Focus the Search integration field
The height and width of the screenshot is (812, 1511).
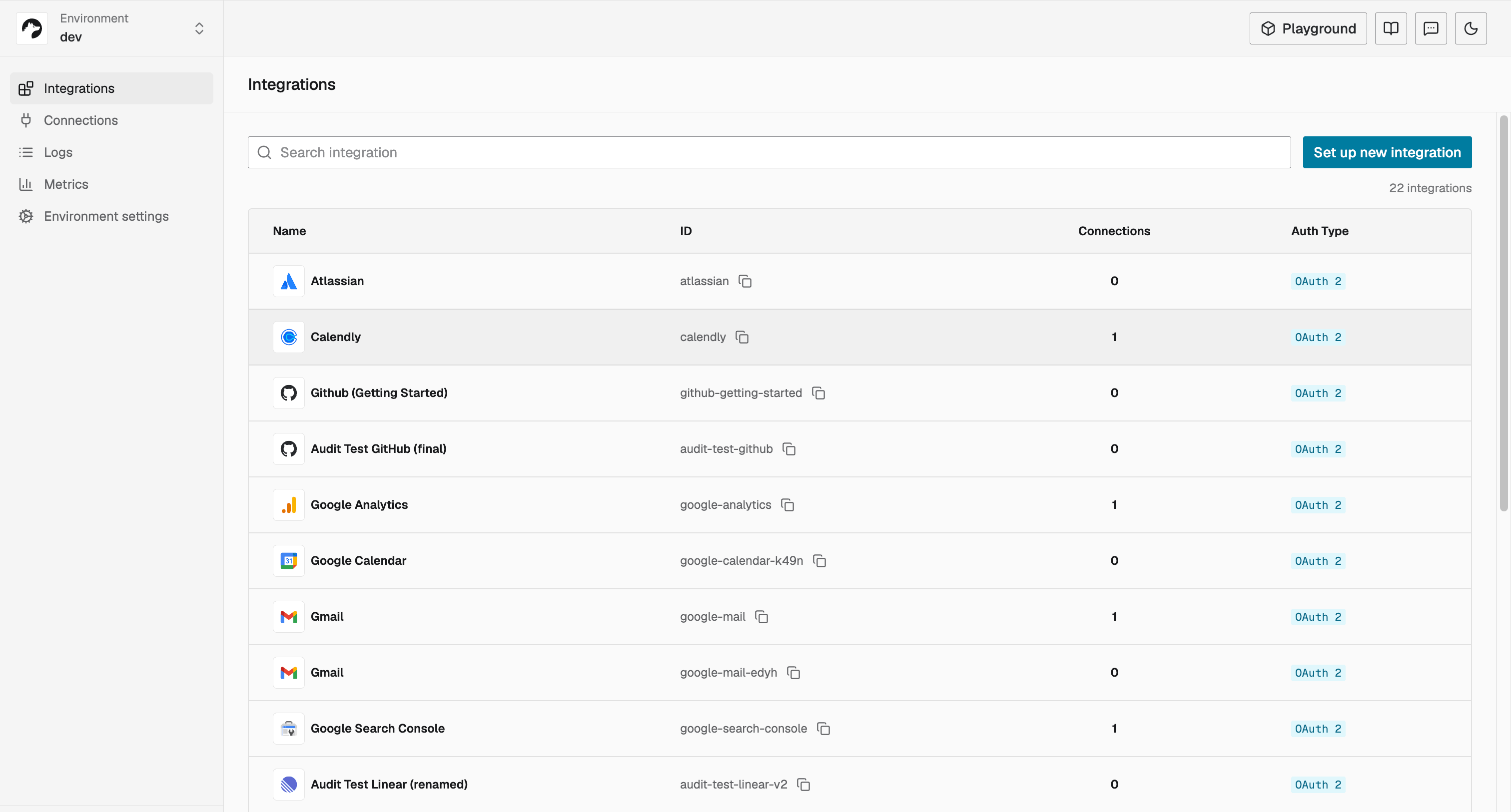769,152
